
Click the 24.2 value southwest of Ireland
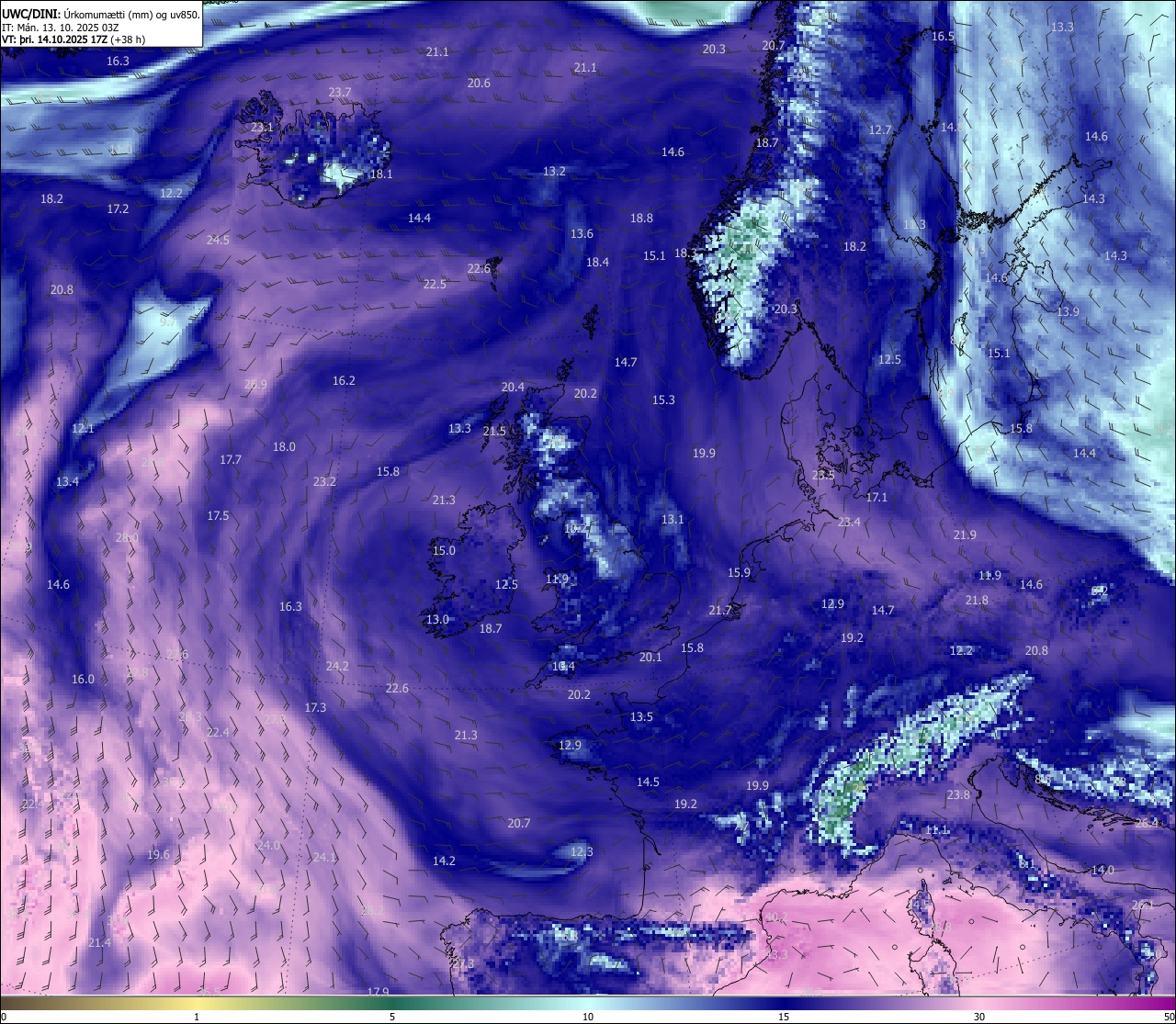click(337, 666)
